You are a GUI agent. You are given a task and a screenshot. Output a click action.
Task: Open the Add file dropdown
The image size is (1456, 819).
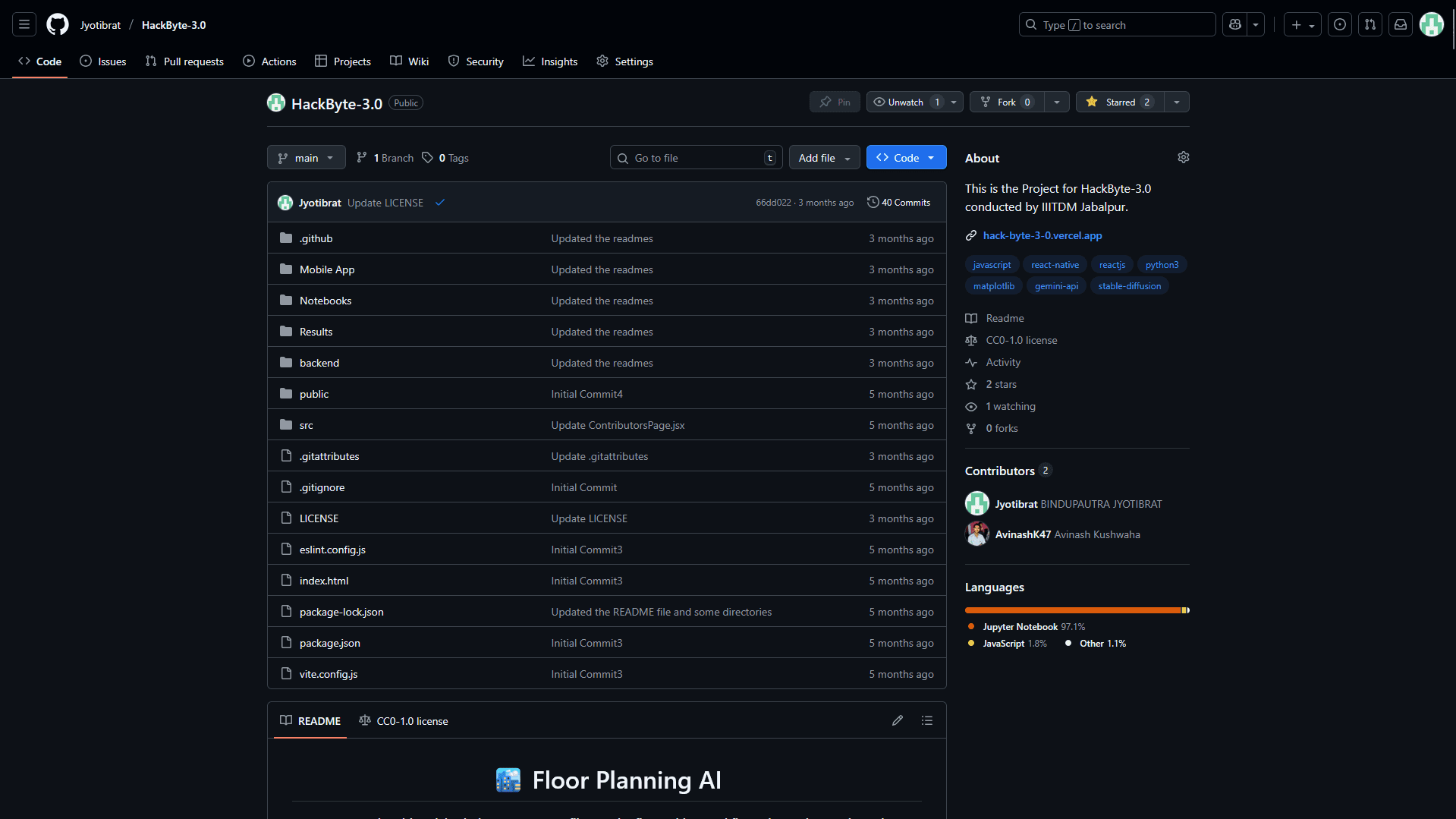pos(824,158)
